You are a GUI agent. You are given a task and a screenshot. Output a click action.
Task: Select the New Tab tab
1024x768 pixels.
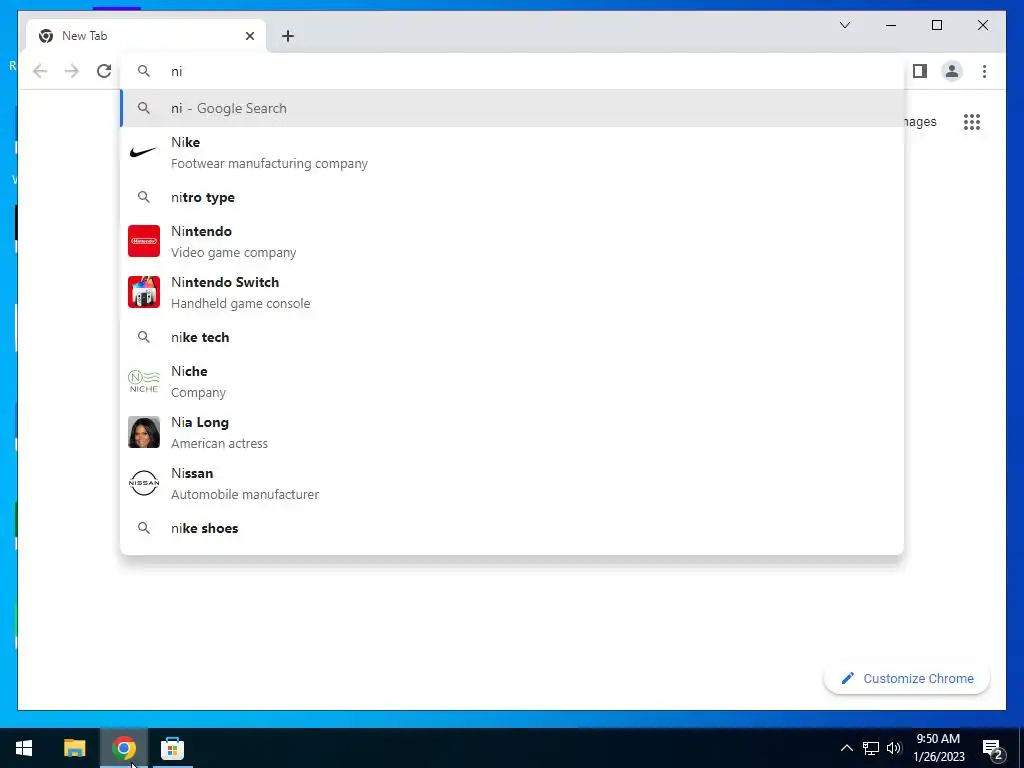pos(146,36)
